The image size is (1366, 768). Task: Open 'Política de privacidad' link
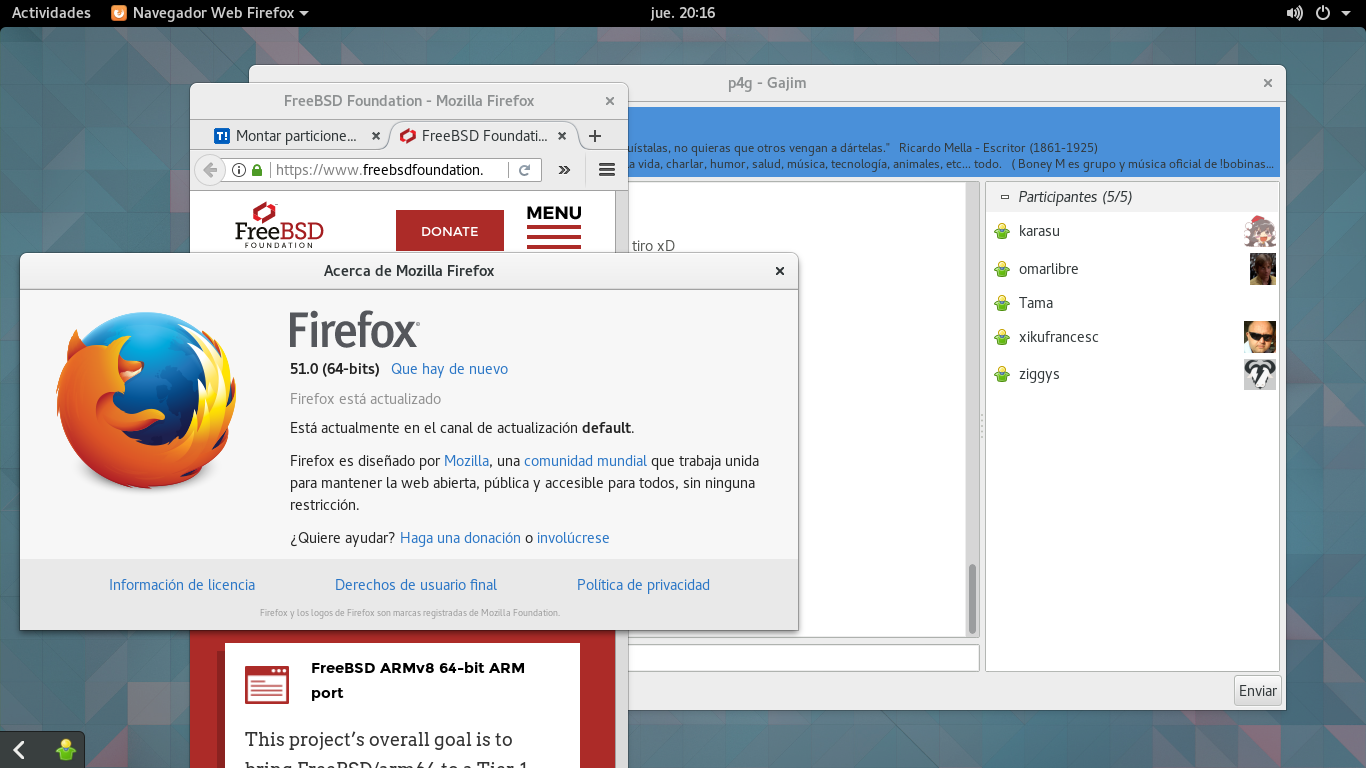[643, 585]
